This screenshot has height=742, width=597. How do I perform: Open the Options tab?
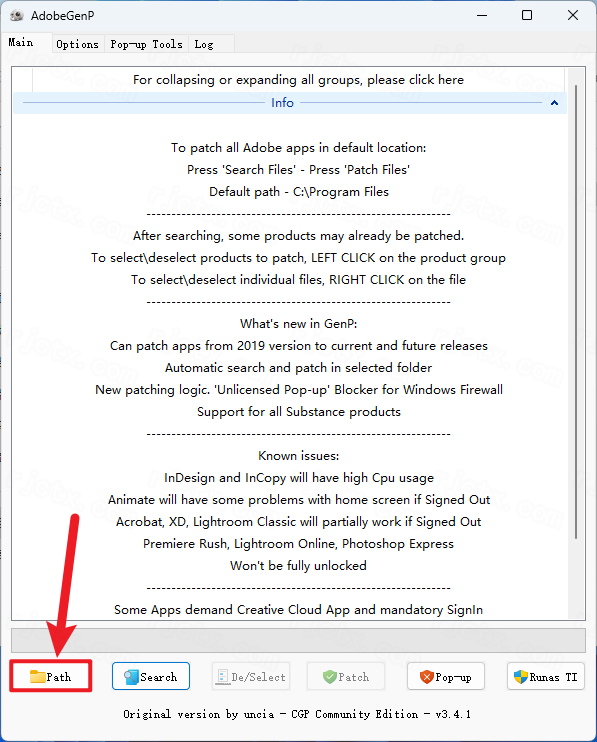point(78,44)
